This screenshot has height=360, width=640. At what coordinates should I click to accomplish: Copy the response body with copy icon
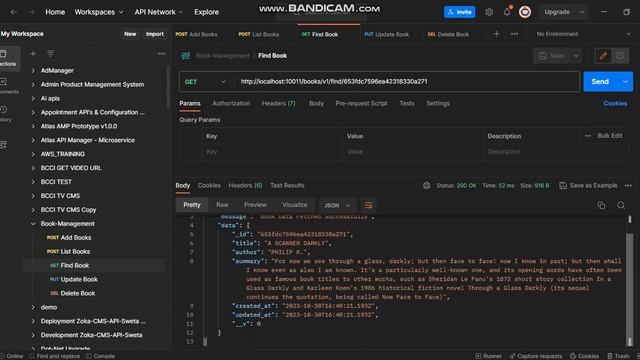(x=601, y=205)
